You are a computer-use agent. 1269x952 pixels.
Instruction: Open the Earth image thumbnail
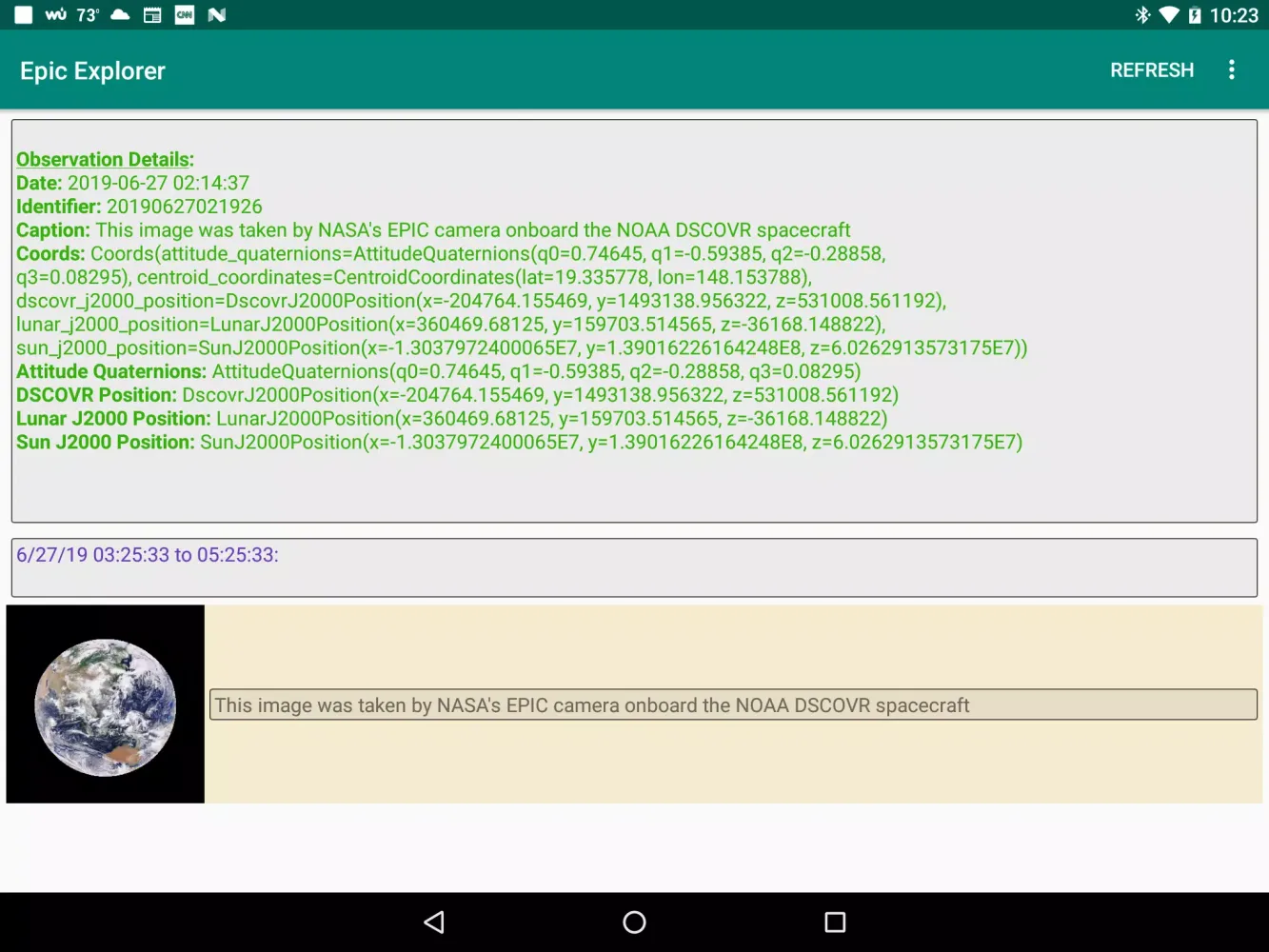(x=106, y=704)
